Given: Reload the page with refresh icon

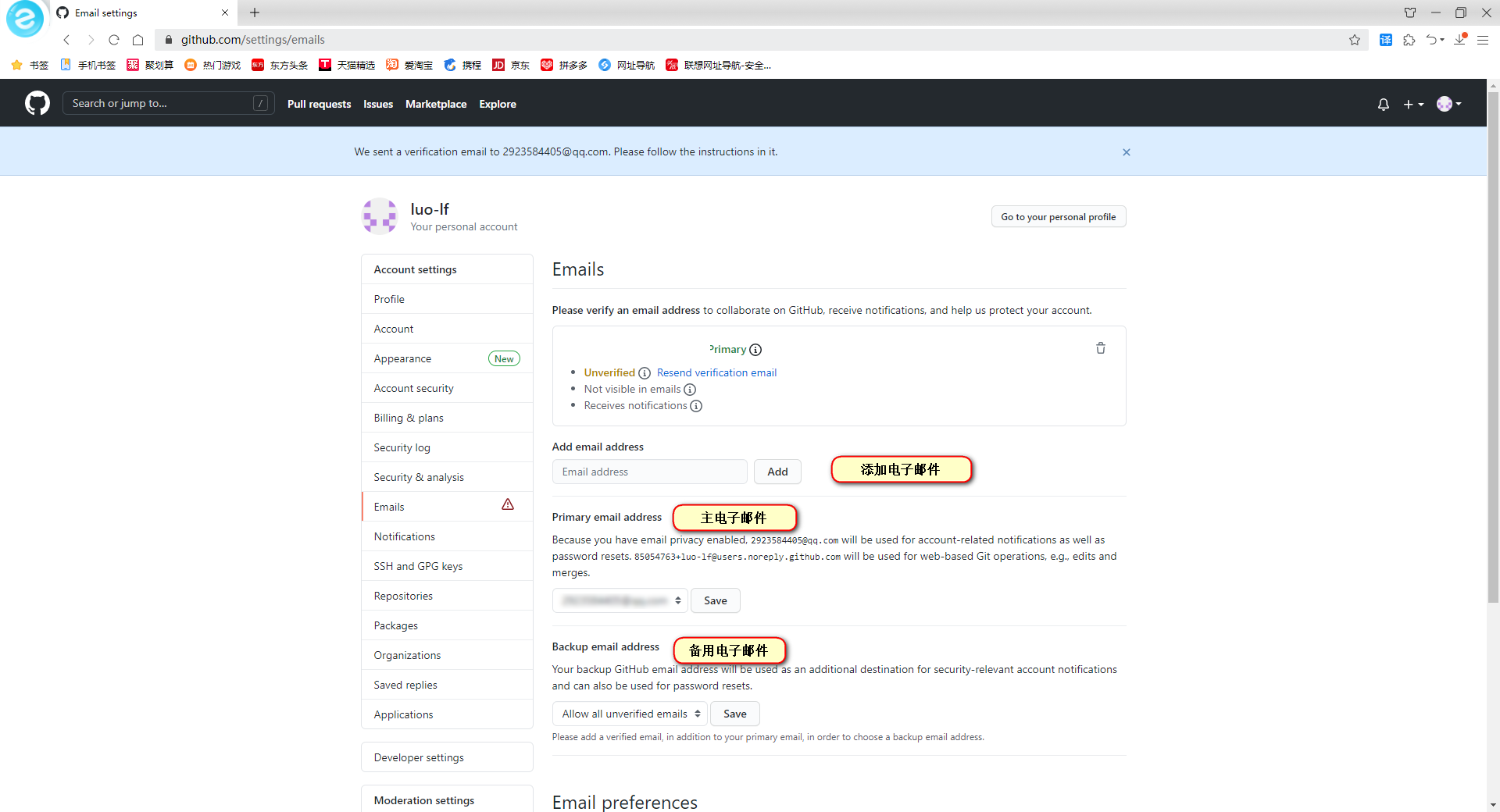Looking at the screenshot, I should [114, 40].
